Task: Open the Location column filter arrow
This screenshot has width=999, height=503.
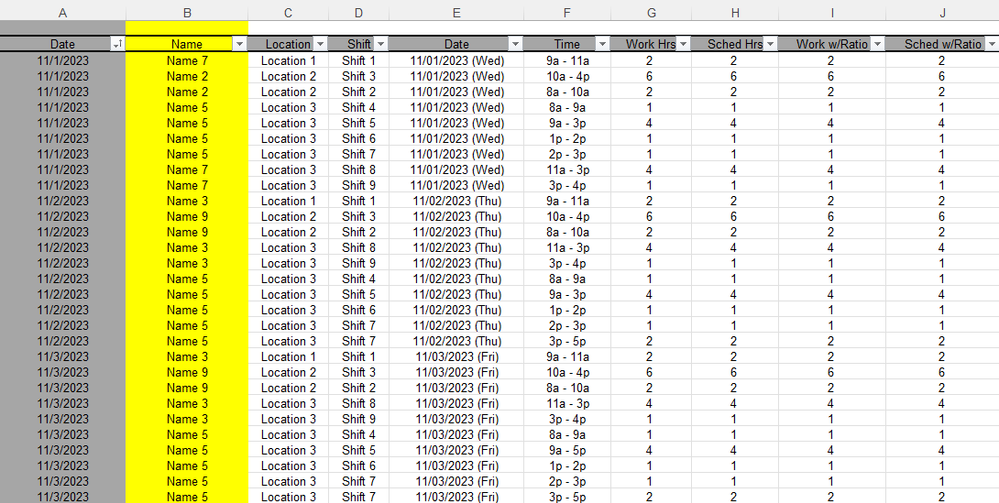Action: [320, 44]
